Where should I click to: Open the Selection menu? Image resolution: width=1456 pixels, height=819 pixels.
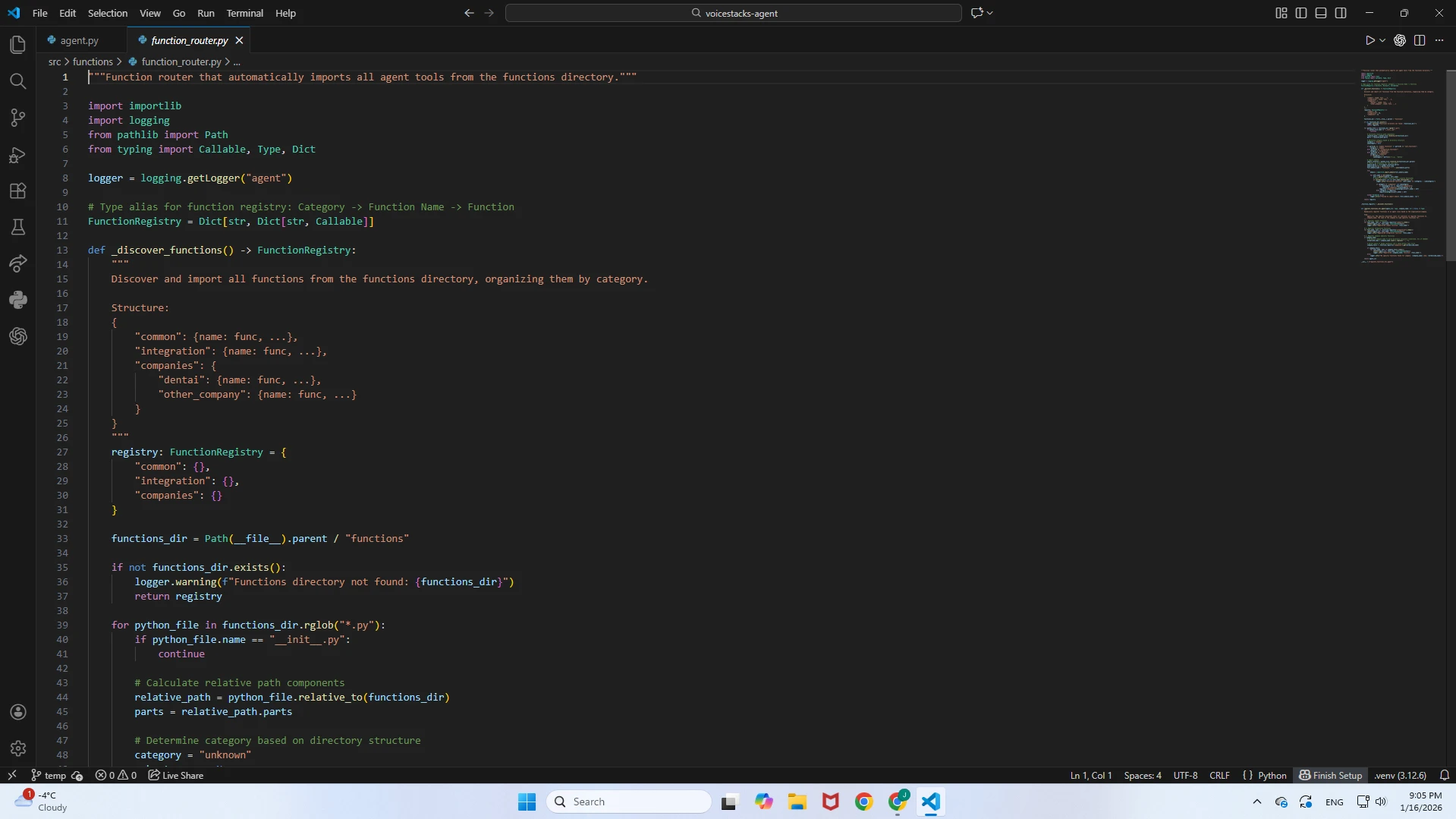108,13
